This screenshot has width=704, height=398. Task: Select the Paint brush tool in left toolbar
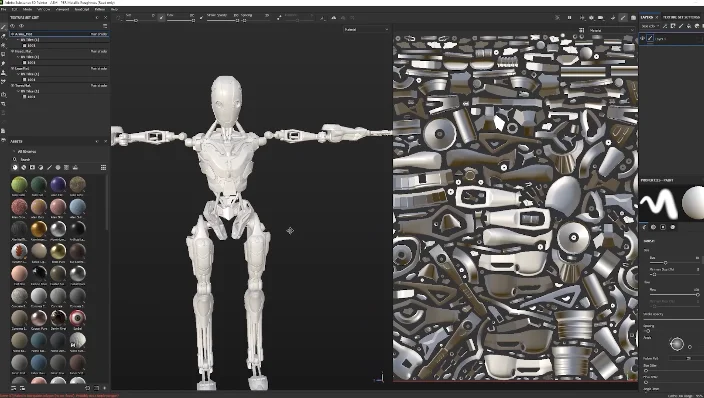4,27
